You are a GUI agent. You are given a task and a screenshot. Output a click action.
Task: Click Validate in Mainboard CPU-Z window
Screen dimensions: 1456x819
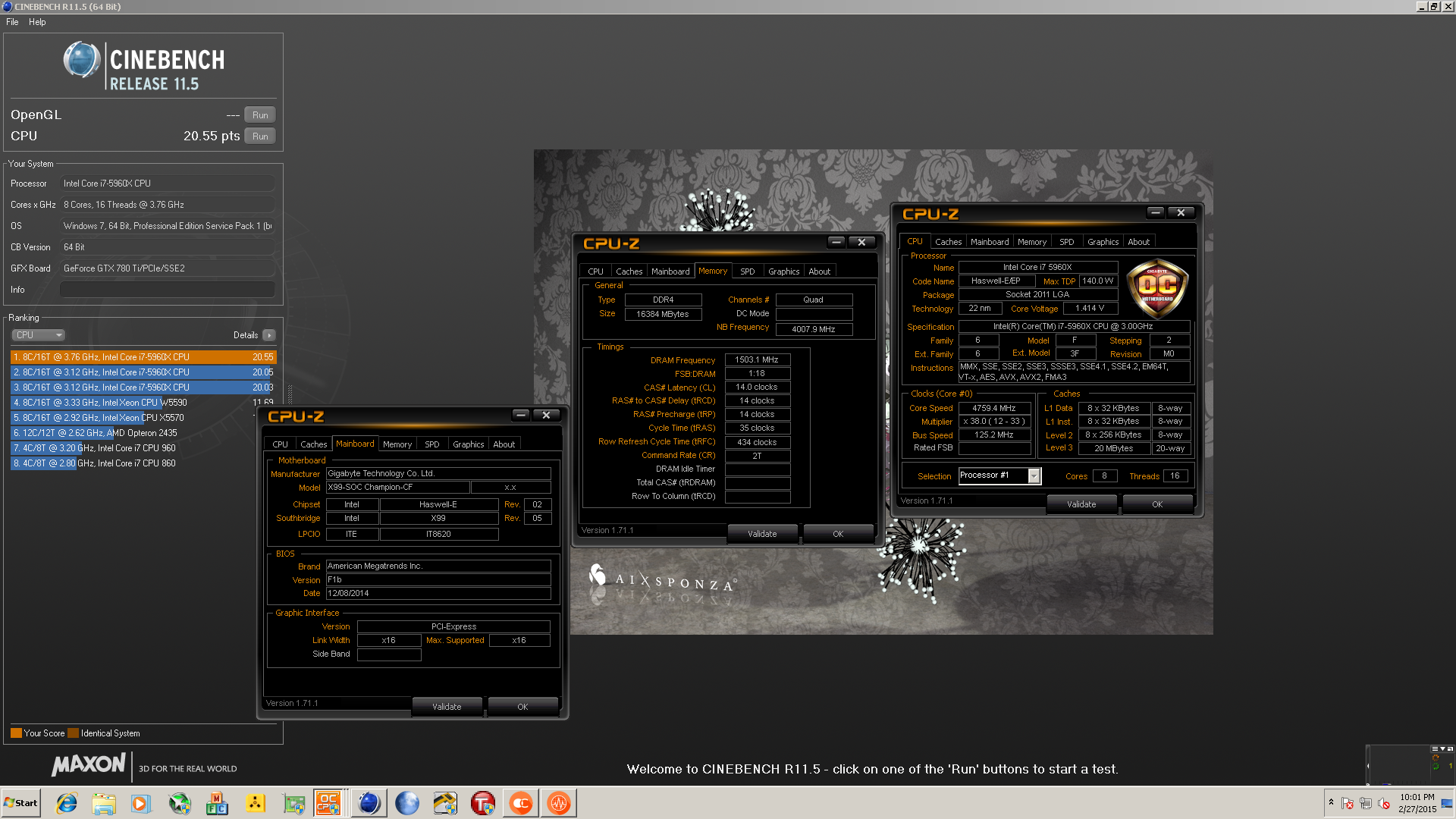pos(447,707)
